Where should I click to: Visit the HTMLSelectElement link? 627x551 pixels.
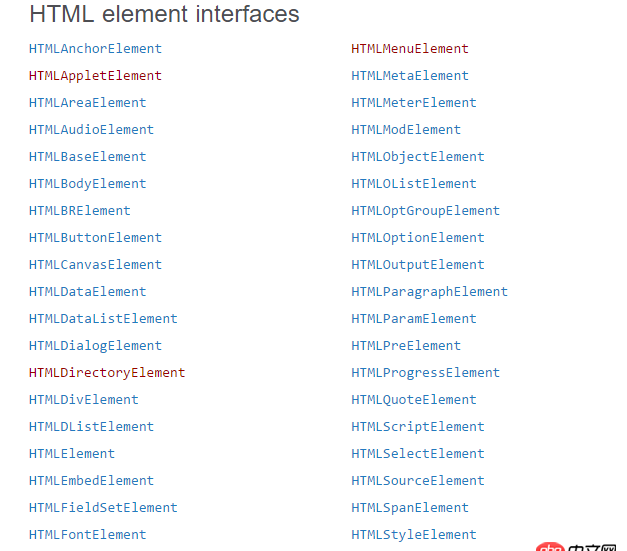pyautogui.click(x=418, y=453)
